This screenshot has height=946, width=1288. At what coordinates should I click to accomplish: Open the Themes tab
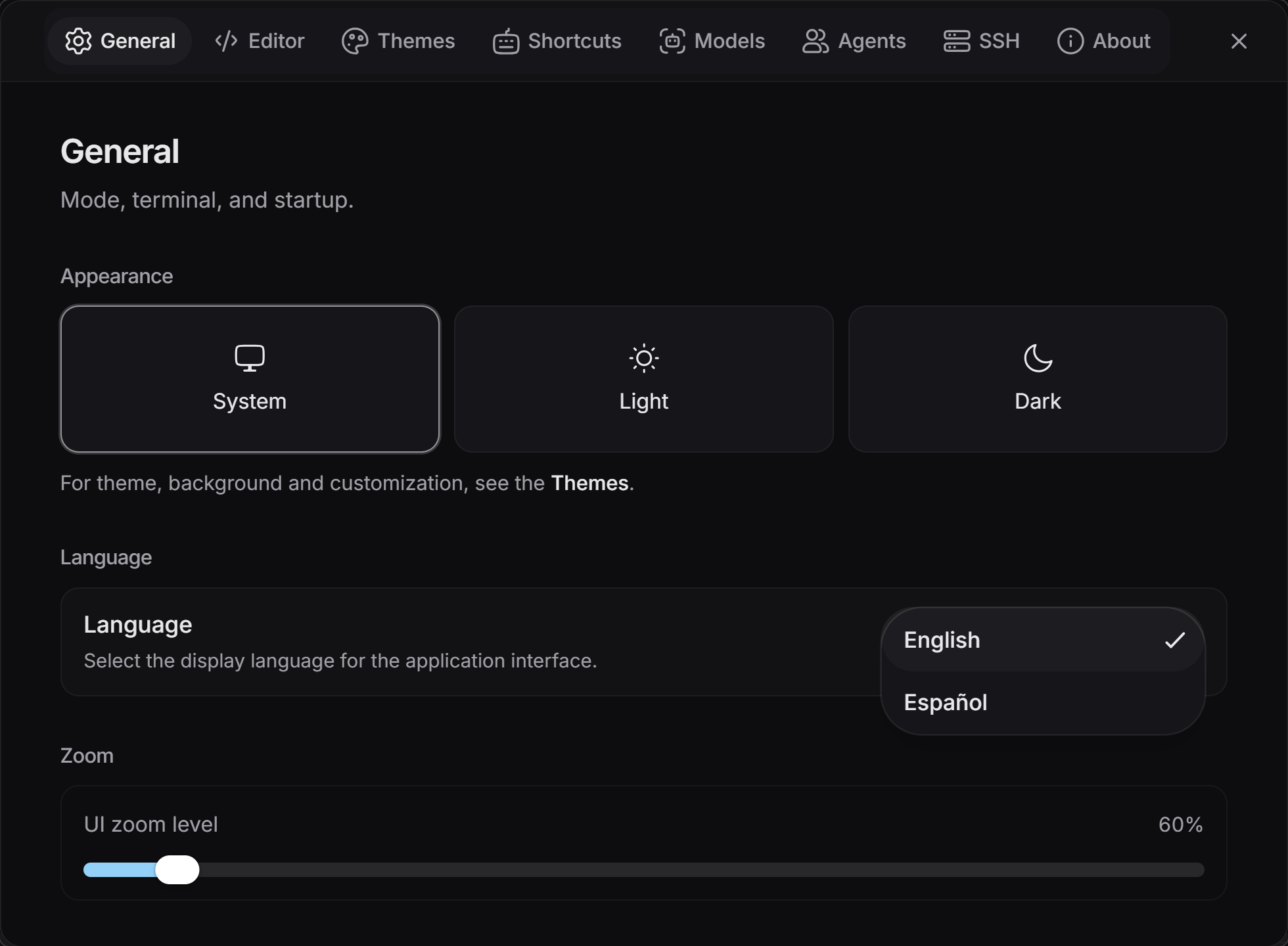click(x=398, y=41)
